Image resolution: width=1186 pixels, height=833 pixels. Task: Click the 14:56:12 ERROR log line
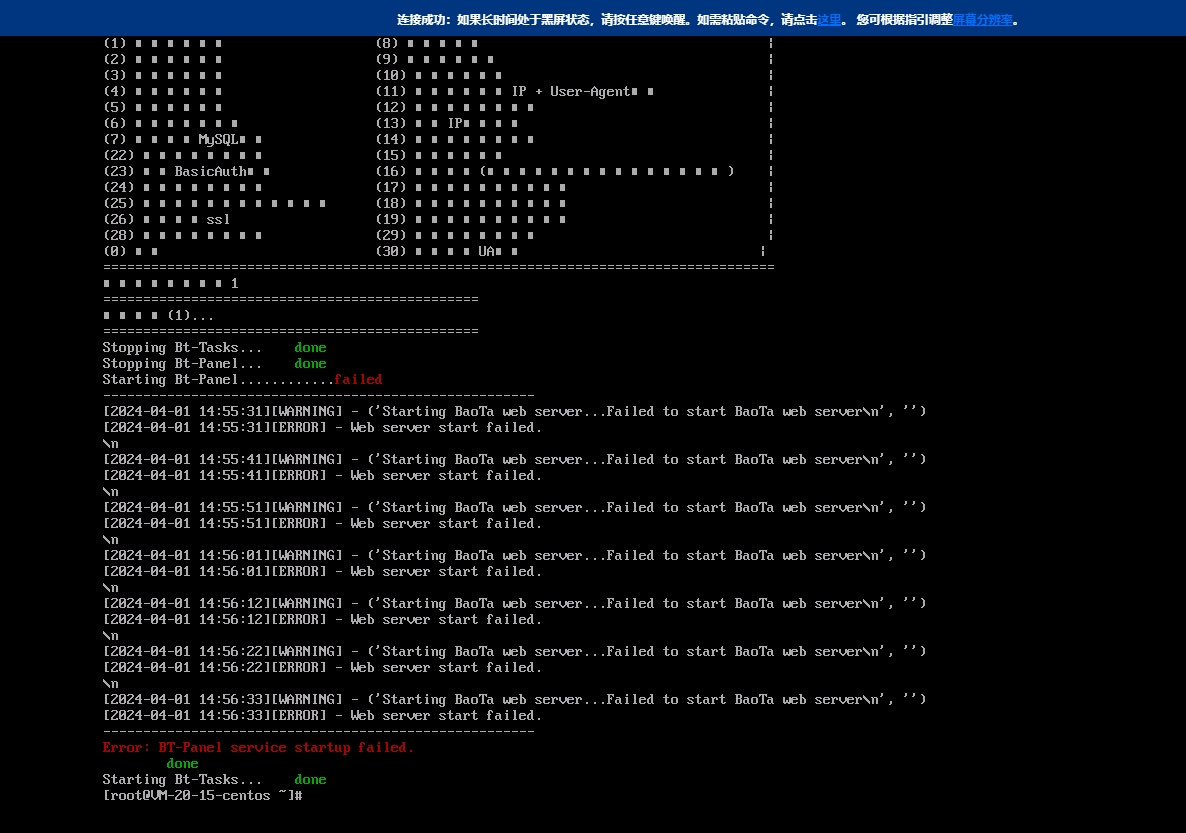tap(322, 620)
